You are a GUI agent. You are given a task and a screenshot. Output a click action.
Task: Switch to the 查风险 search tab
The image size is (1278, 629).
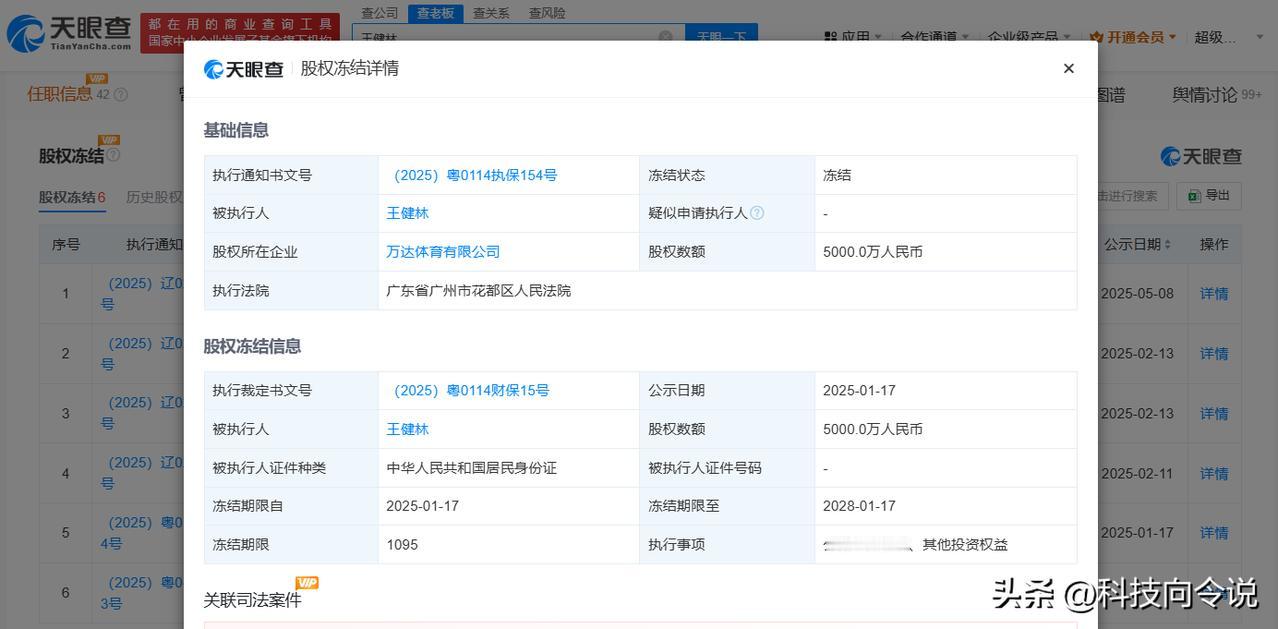click(547, 13)
